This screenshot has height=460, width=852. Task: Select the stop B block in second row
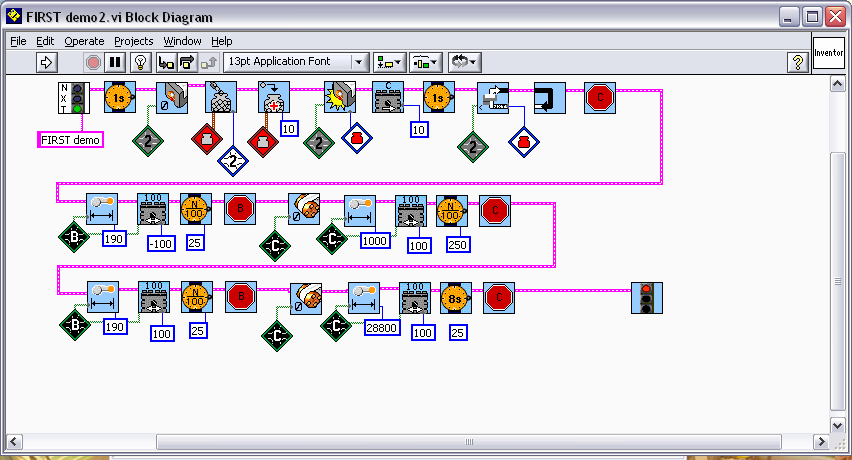pos(240,209)
